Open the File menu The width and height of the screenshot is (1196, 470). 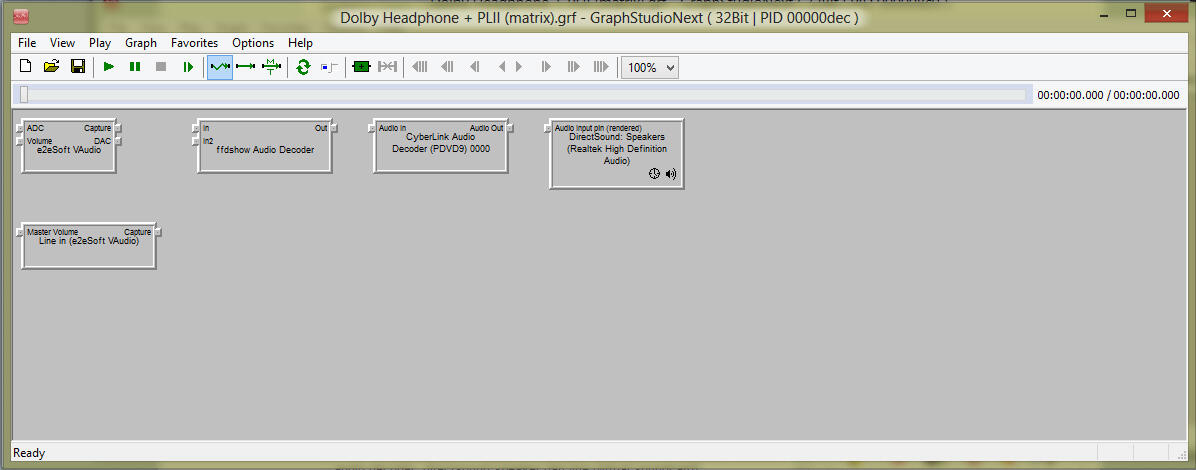click(x=27, y=43)
